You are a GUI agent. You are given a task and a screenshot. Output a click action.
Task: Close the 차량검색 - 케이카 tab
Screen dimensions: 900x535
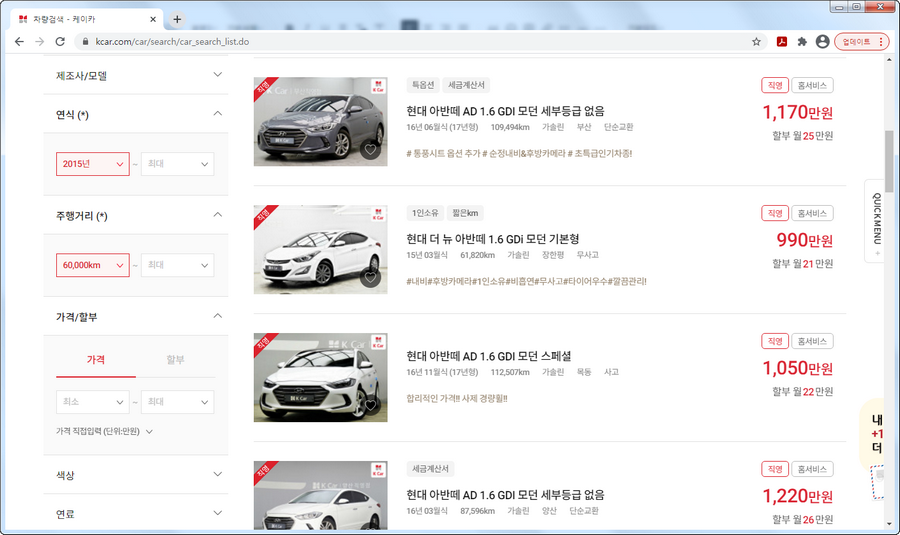153,19
